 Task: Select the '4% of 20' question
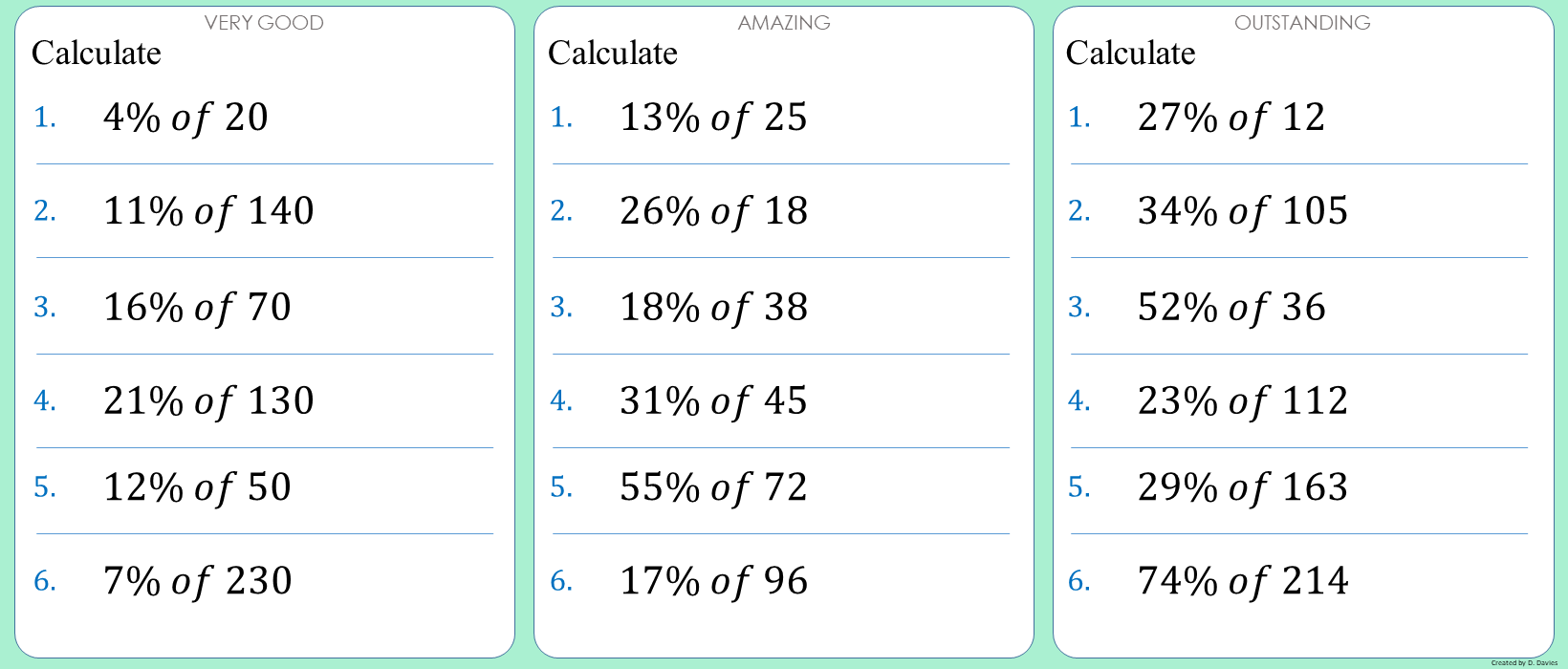coord(185,118)
